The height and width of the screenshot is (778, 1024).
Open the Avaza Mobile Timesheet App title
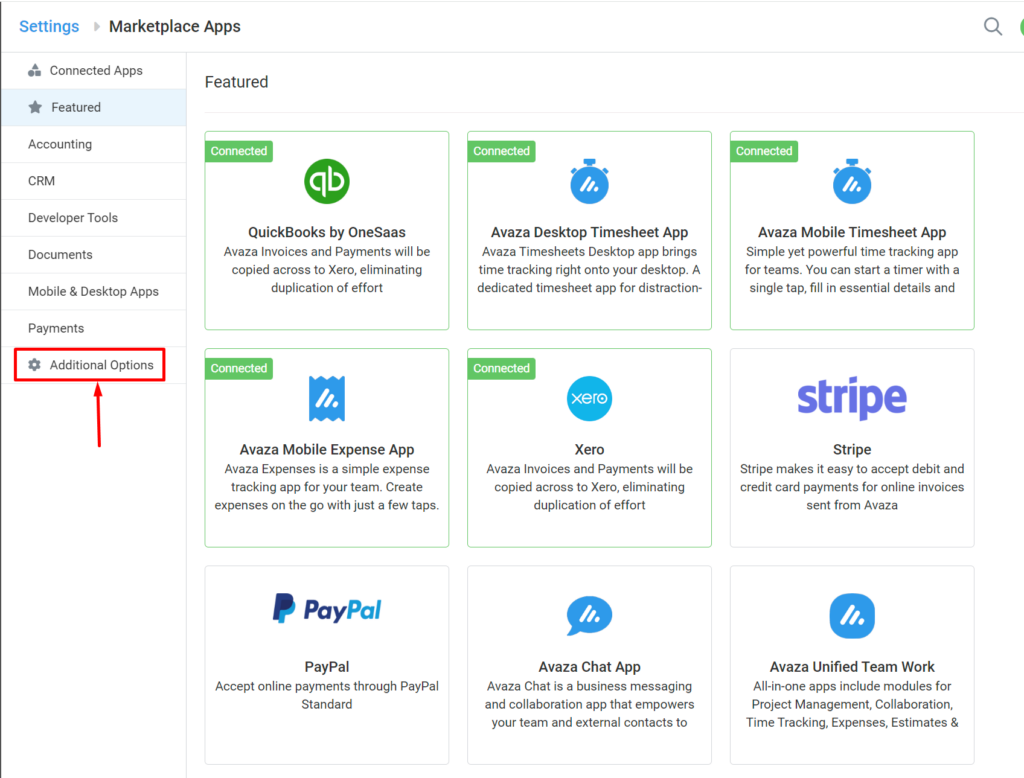pos(852,232)
